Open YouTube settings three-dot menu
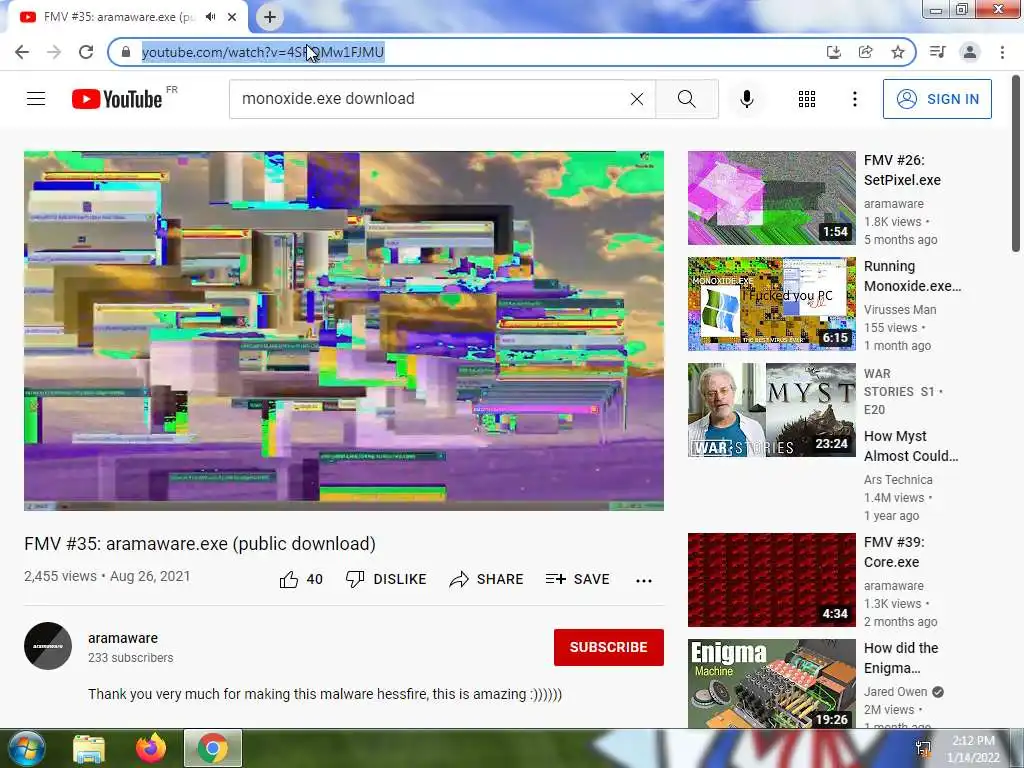 tap(854, 99)
